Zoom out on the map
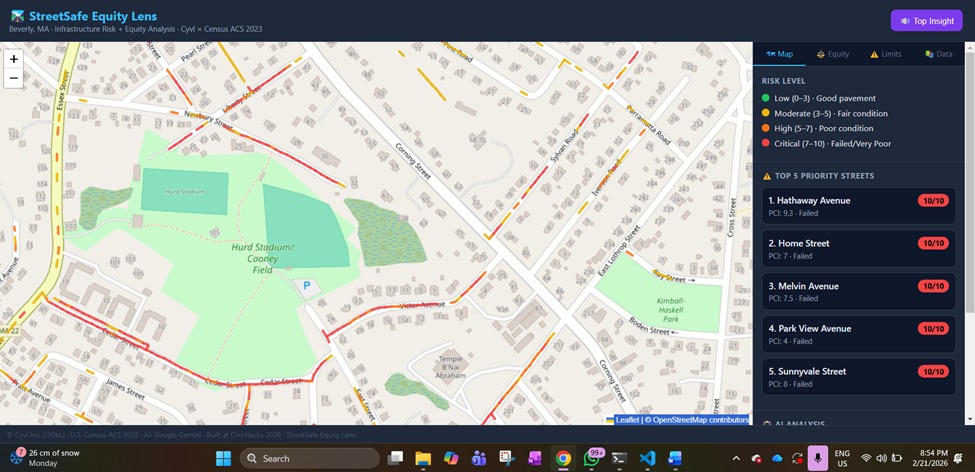975x472 pixels. click(14, 78)
